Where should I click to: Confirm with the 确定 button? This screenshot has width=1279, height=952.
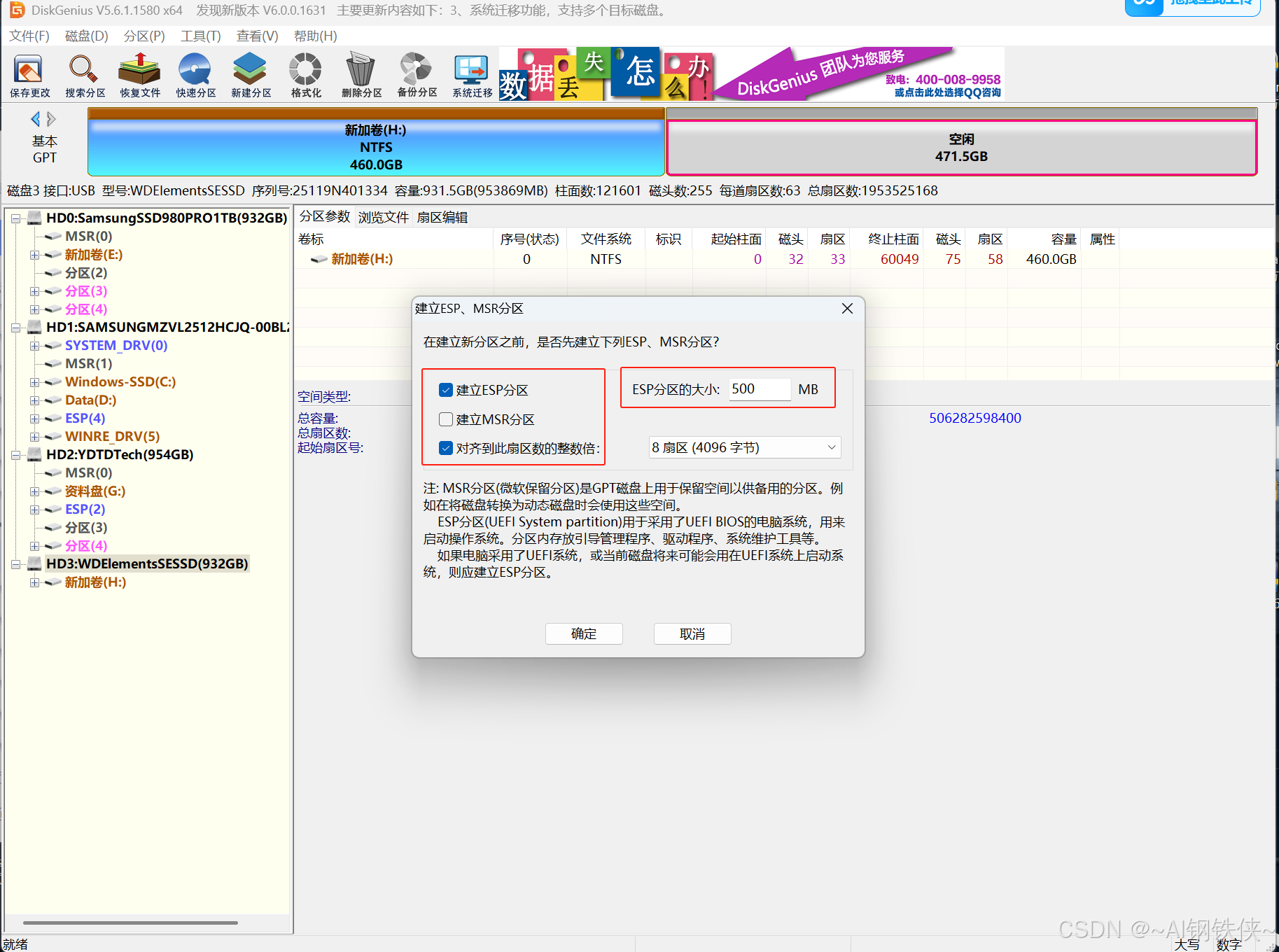pos(584,633)
